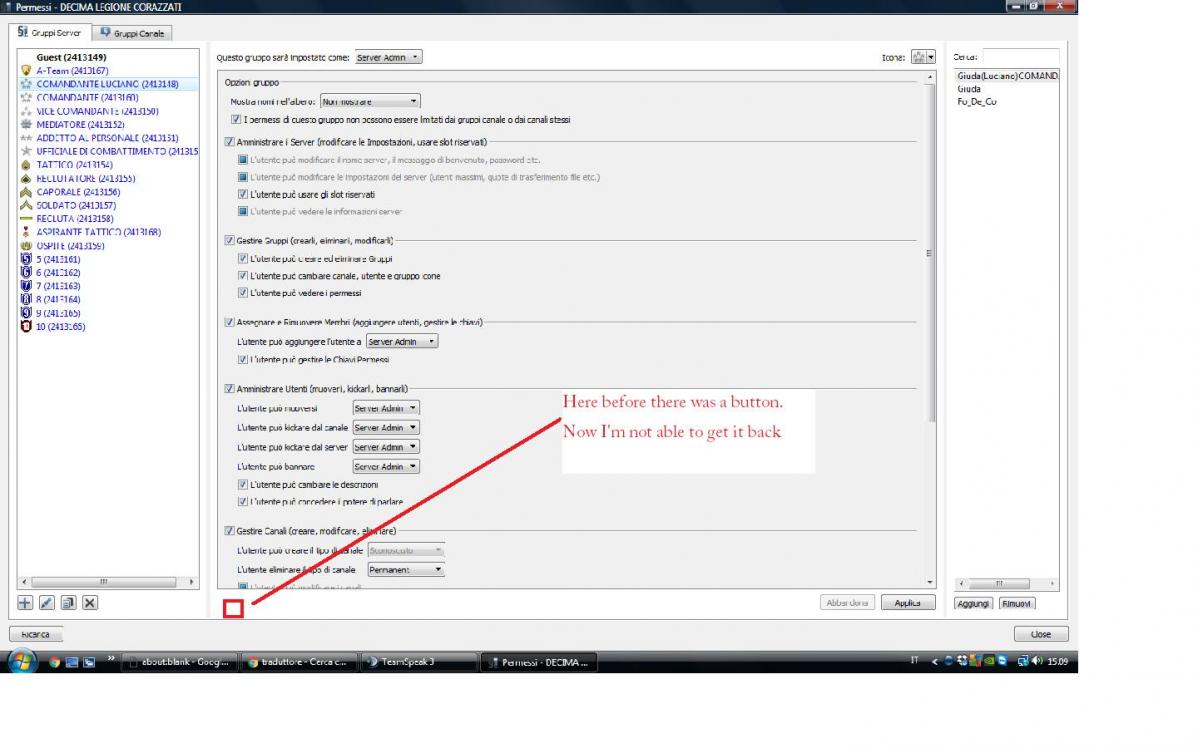
Task: Open the Server Admin group type dropdown at top
Action: click(389, 58)
